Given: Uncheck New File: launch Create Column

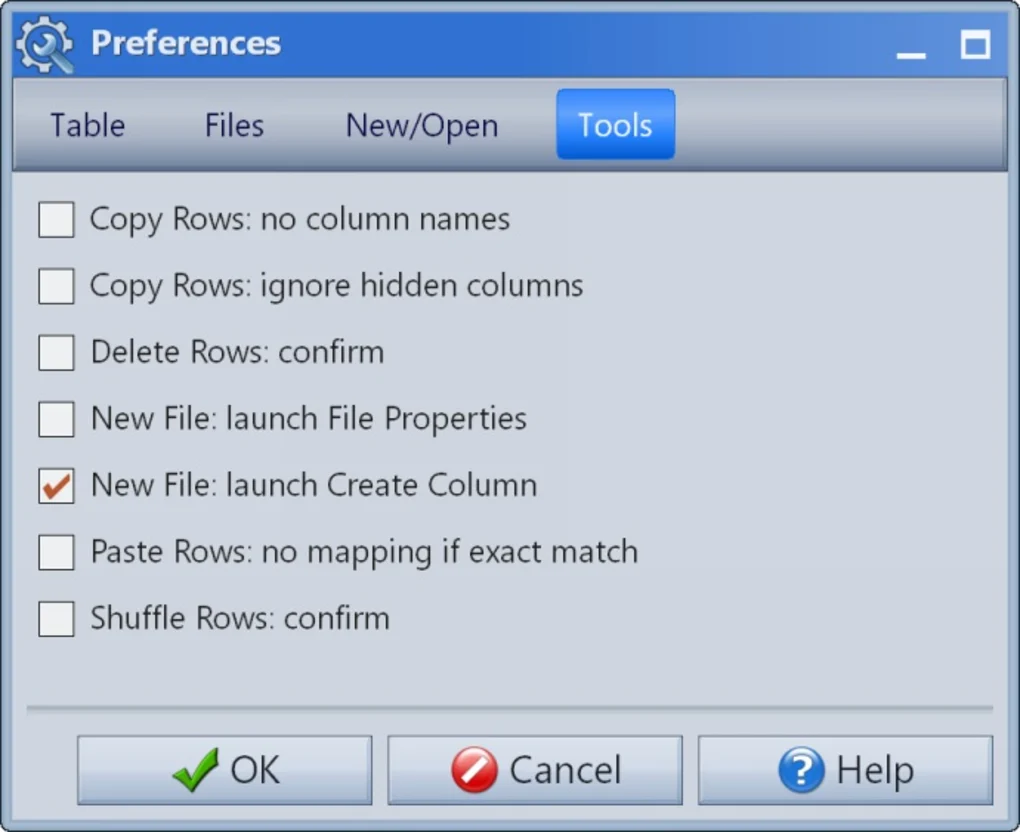Looking at the screenshot, I should click(56, 486).
